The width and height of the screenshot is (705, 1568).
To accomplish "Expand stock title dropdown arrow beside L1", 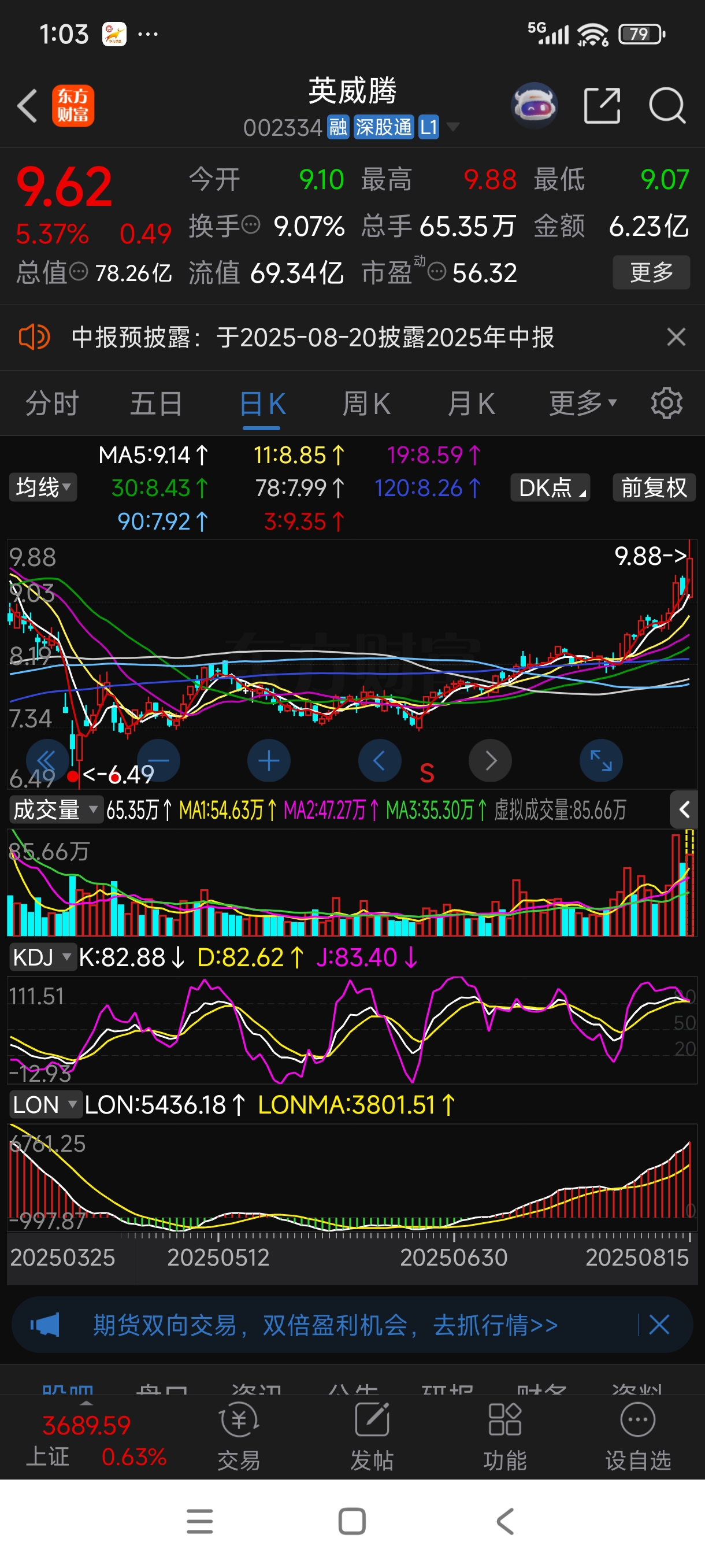I will (x=452, y=127).
